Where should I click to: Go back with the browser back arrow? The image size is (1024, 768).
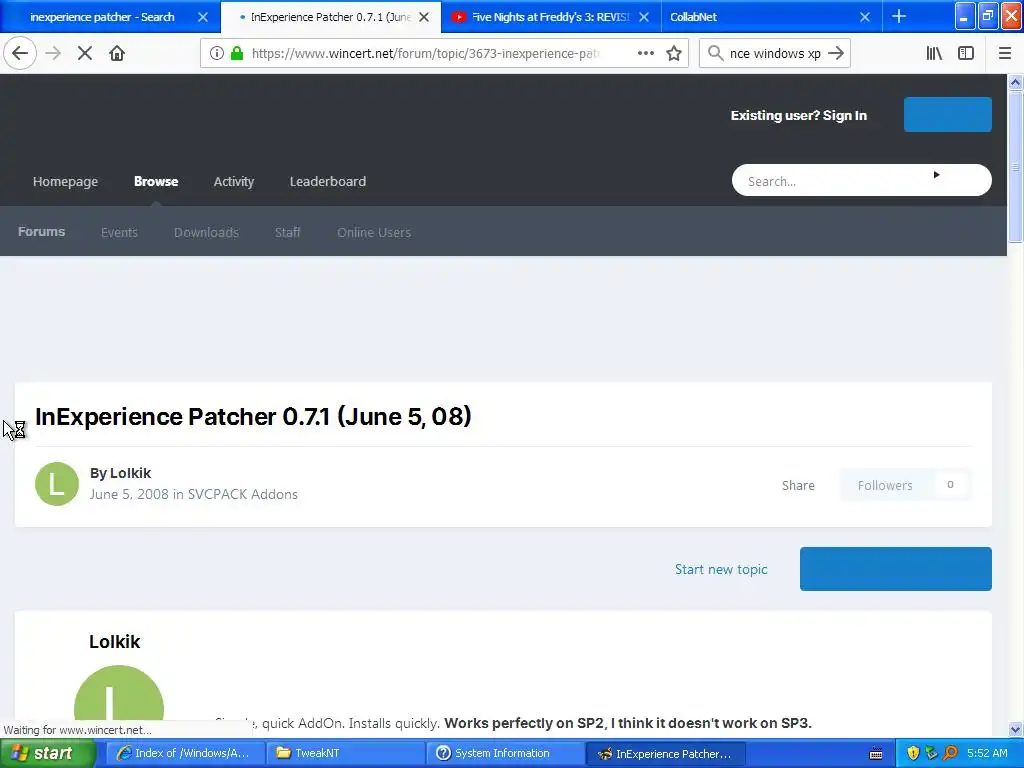point(20,53)
